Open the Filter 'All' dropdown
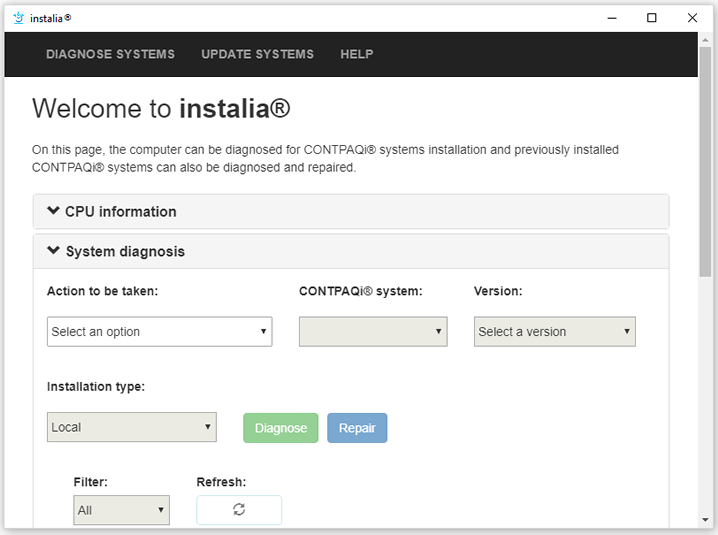The image size is (718, 535). 121,510
